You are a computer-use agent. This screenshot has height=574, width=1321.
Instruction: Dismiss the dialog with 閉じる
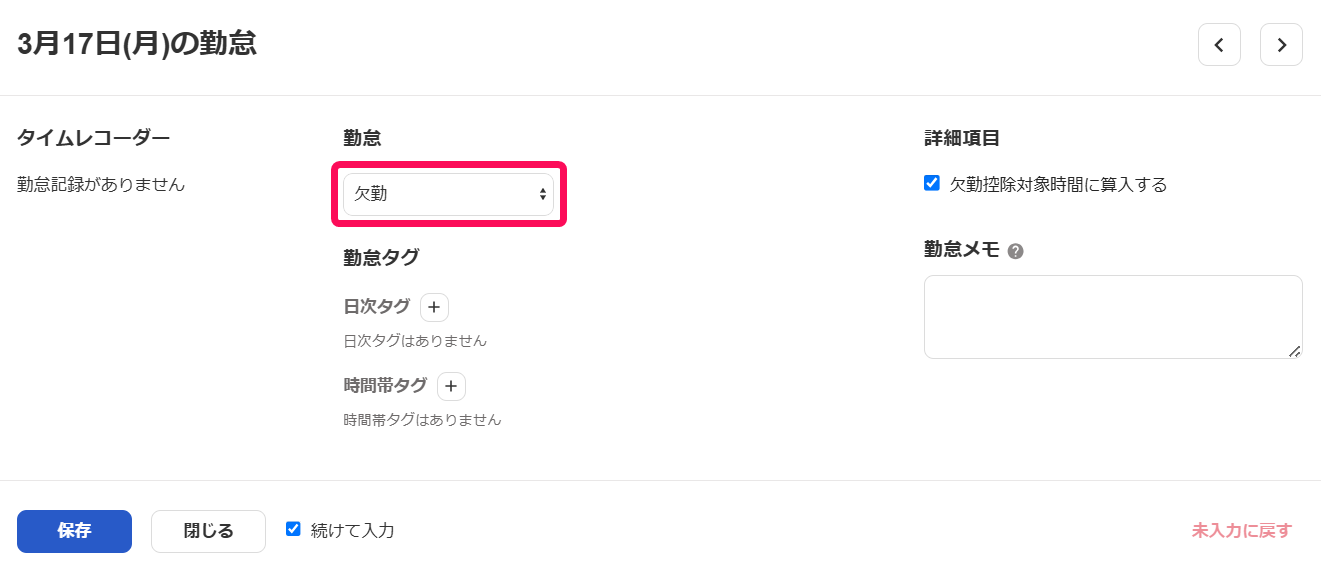click(x=208, y=531)
